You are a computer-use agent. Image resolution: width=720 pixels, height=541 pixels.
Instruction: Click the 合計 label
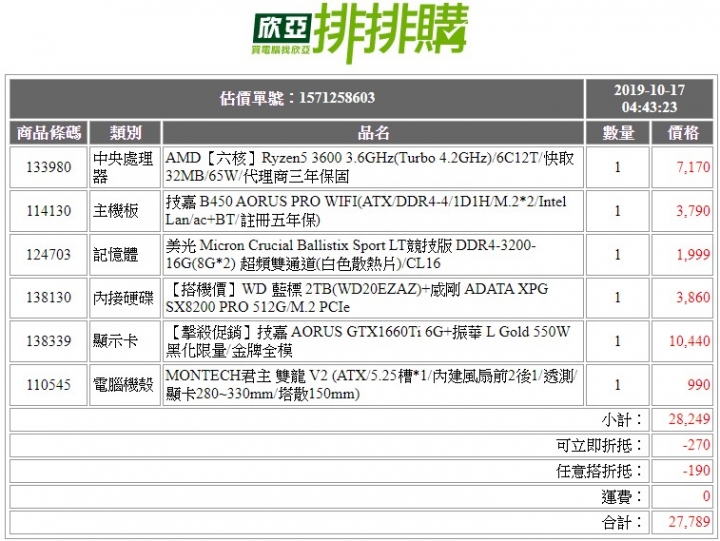tap(622, 523)
